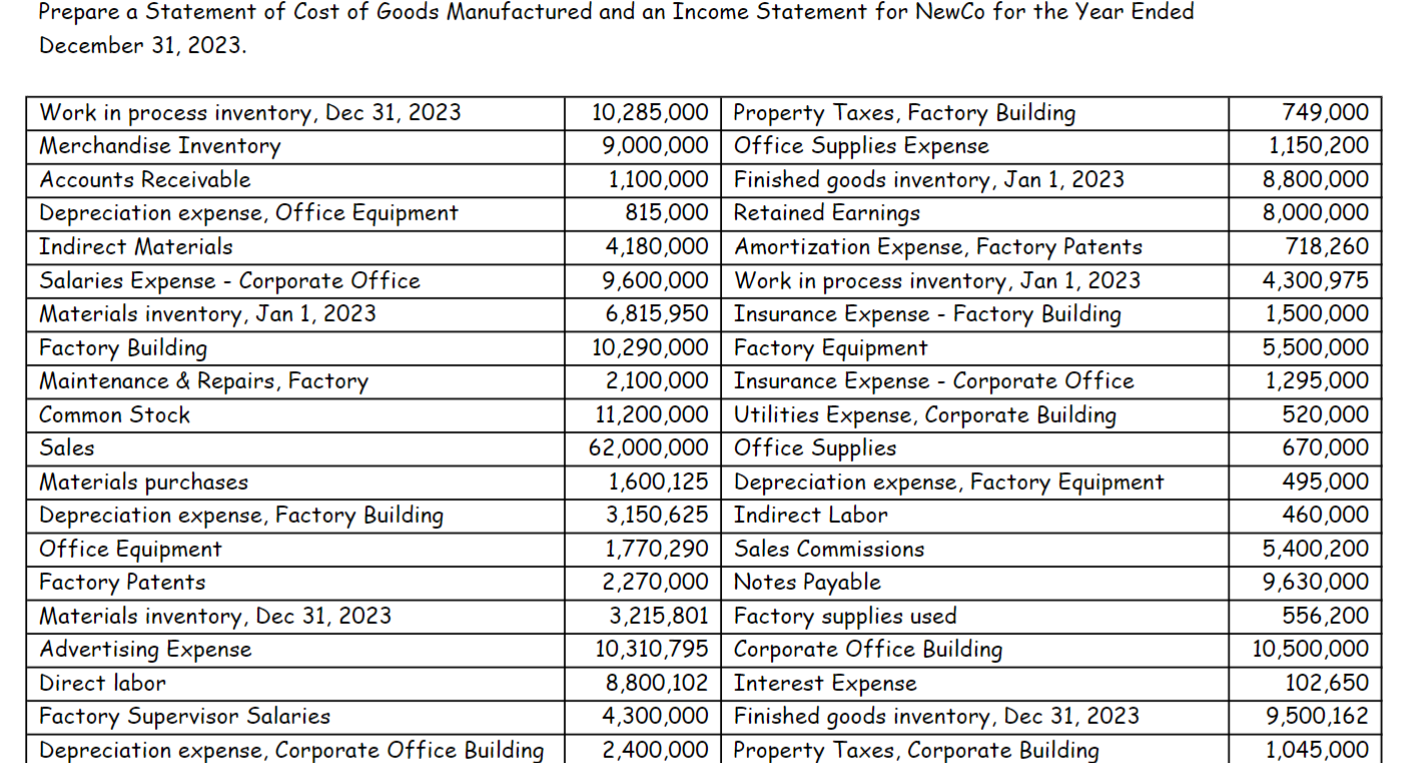Image resolution: width=1426 pixels, height=763 pixels.
Task: Click the 'Common Stock' label
Action: click(x=114, y=415)
